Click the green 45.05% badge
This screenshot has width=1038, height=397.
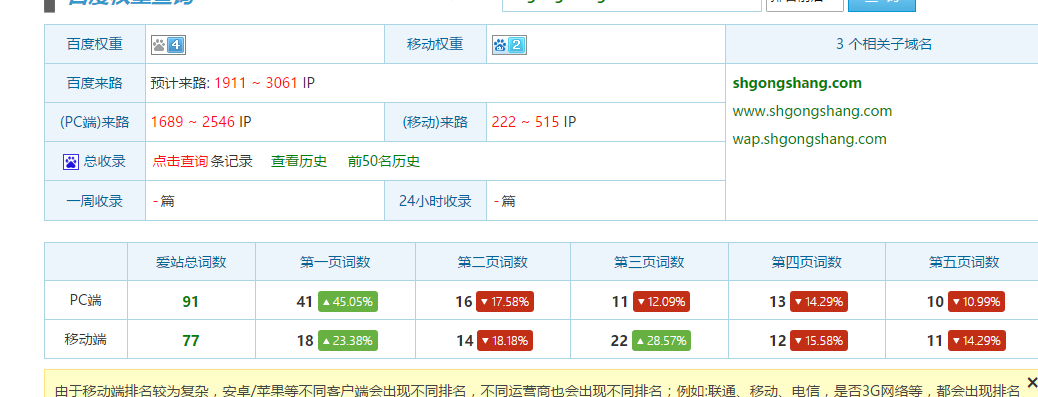[x=348, y=302]
